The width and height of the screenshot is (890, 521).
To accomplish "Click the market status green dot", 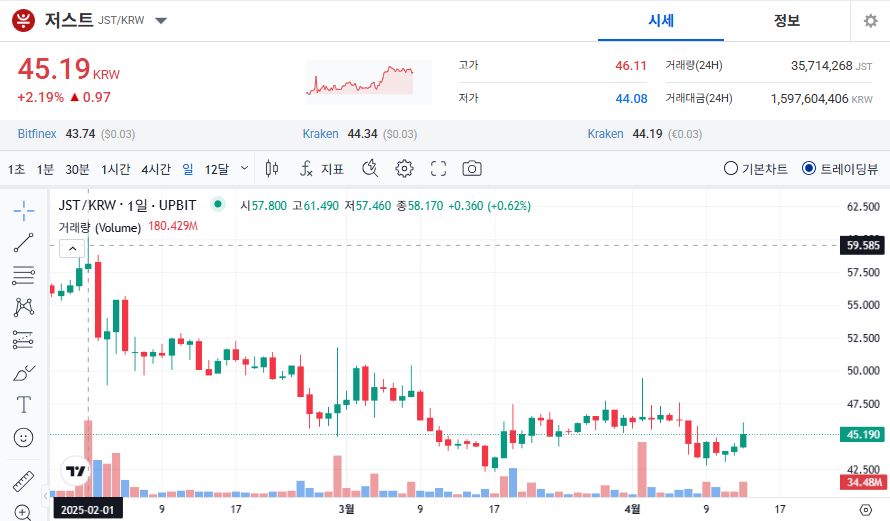I will point(217,204).
